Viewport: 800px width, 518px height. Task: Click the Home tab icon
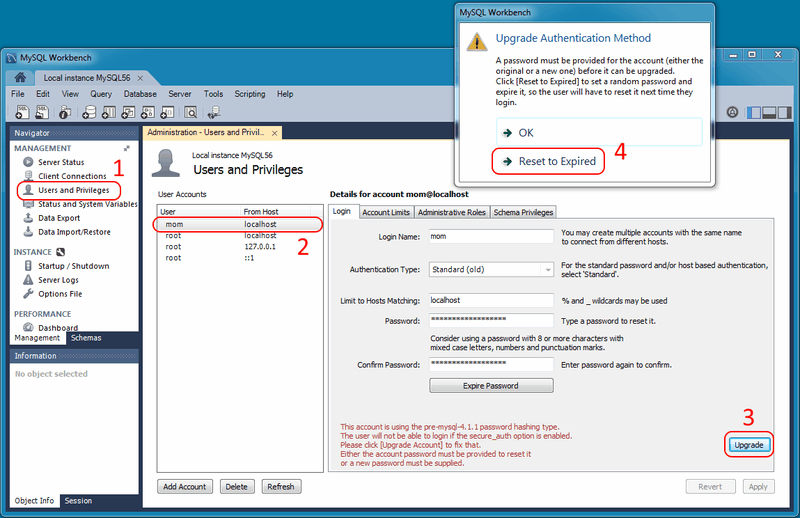tap(20, 77)
